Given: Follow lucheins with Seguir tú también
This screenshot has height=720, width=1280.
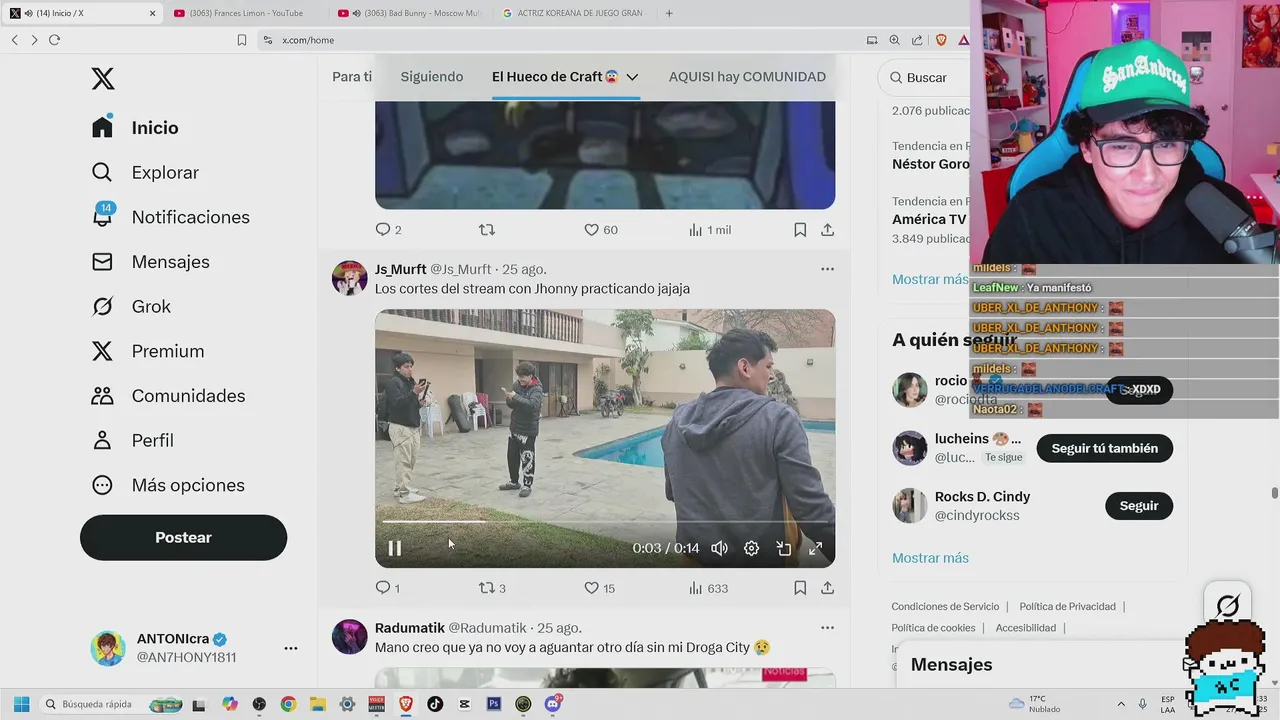Looking at the screenshot, I should coord(1105,448).
